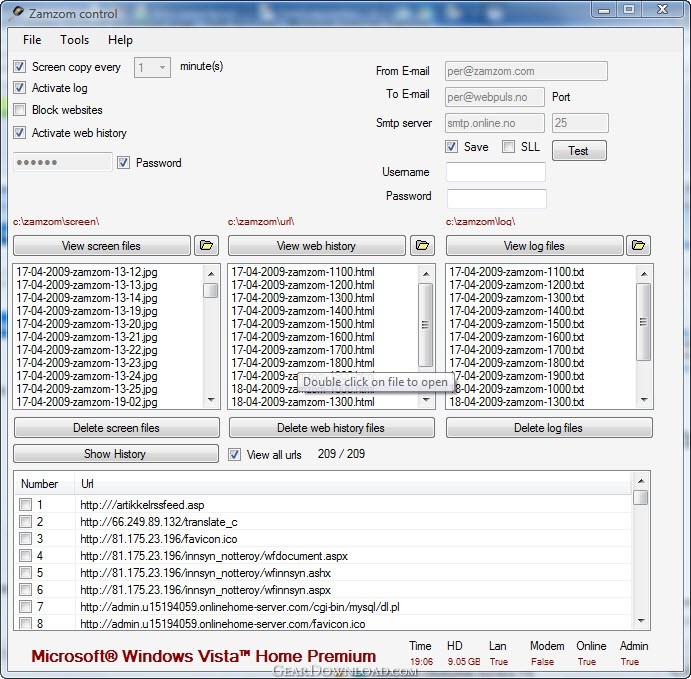Image resolution: width=691 pixels, height=679 pixels.
Task: Select url ending in wfdocument.aspx
Action: (214, 556)
